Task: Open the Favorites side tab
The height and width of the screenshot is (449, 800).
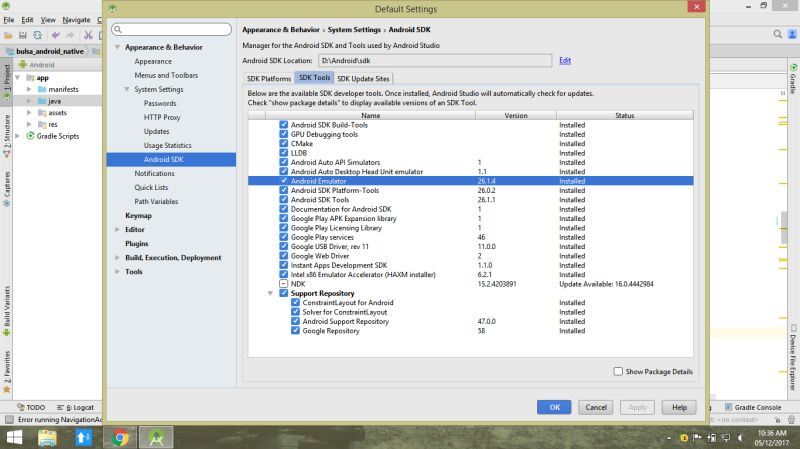Action: pyautogui.click(x=7, y=371)
